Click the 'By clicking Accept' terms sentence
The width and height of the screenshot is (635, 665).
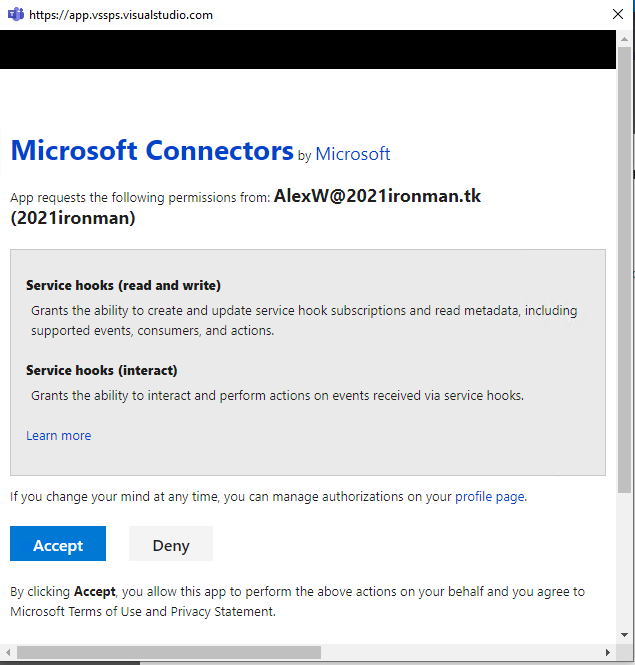(x=297, y=601)
